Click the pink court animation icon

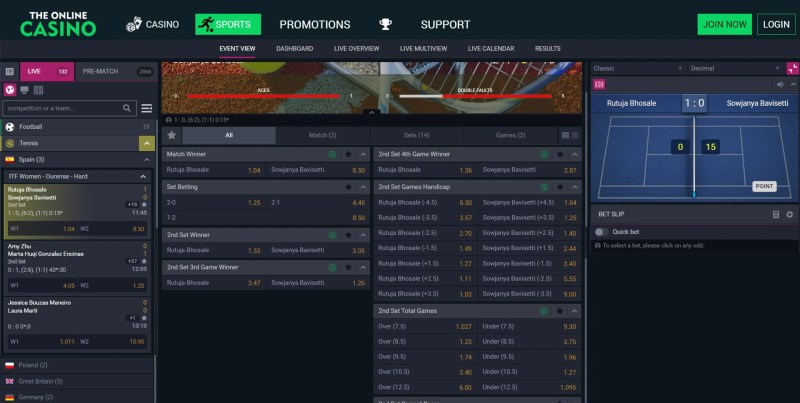(599, 84)
